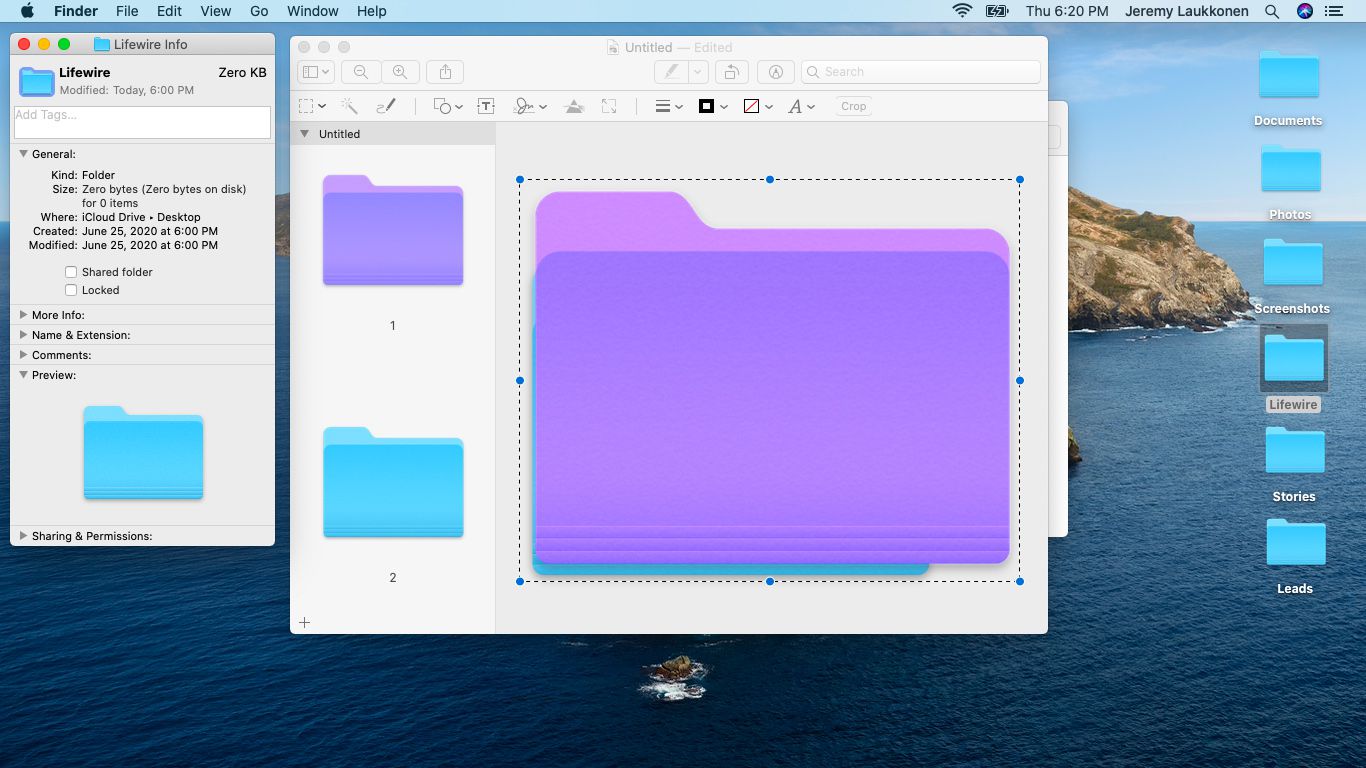Open the Go menu

tap(259, 11)
